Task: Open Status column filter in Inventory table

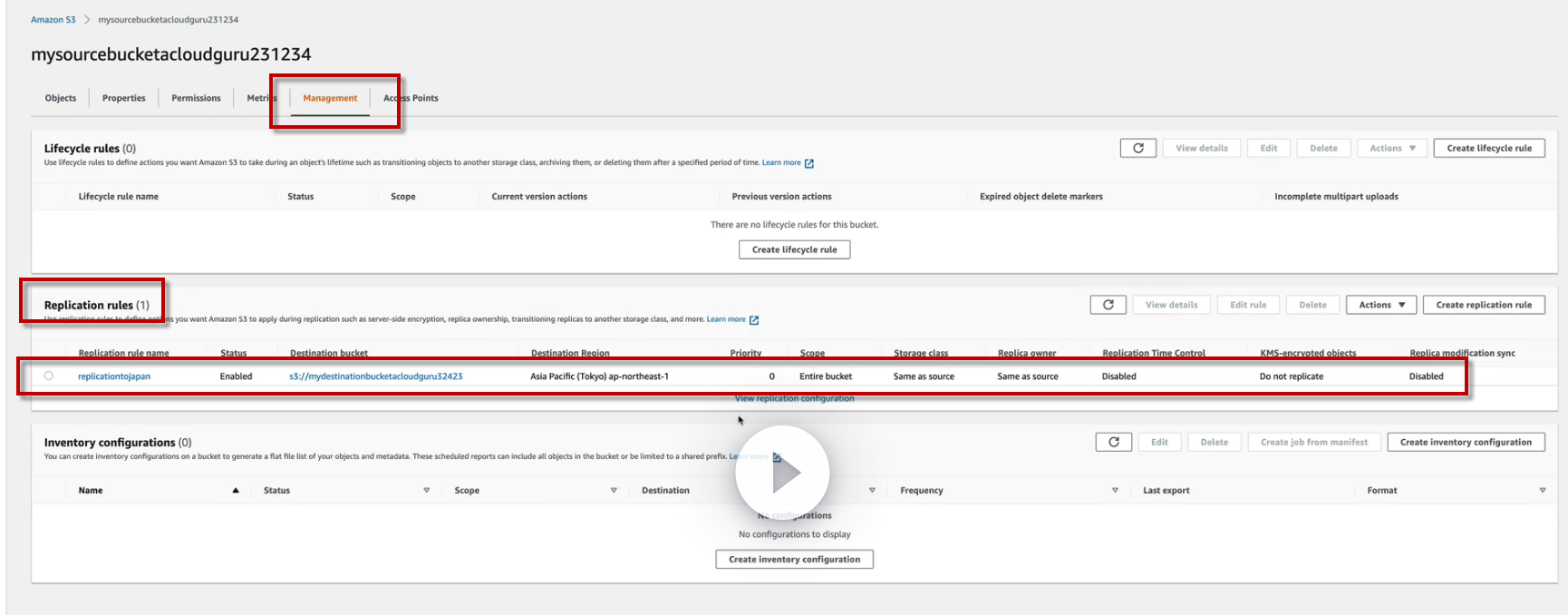Action: click(427, 491)
